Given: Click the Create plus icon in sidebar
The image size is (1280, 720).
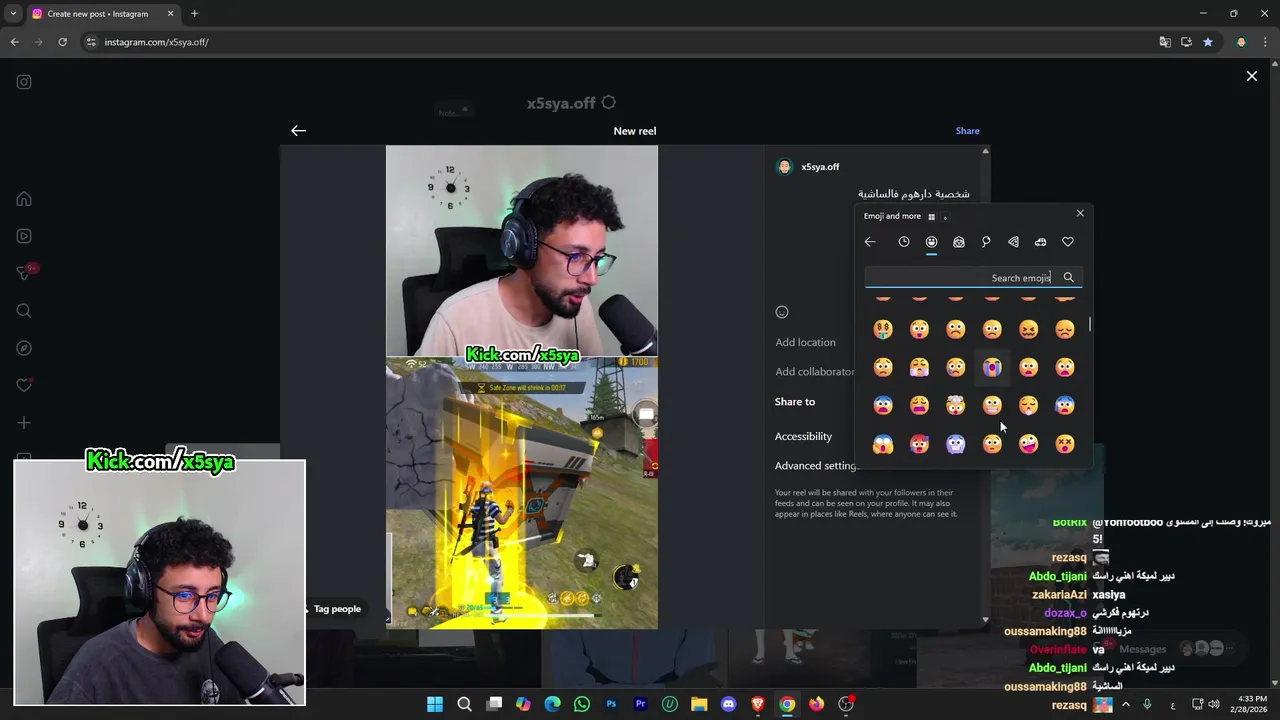Looking at the screenshot, I should pos(24,423).
